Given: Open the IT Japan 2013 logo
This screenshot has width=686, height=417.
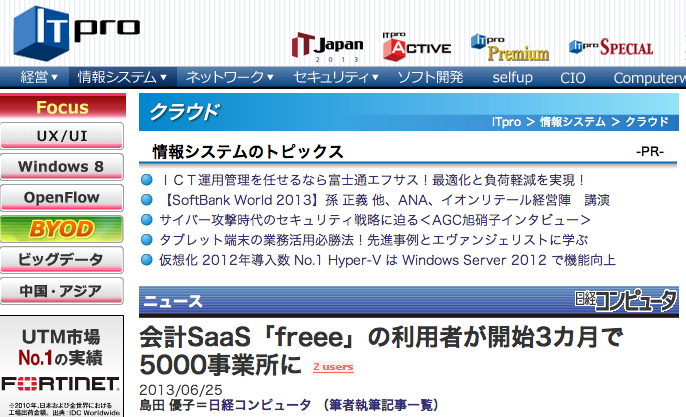Looking at the screenshot, I should 327,47.
